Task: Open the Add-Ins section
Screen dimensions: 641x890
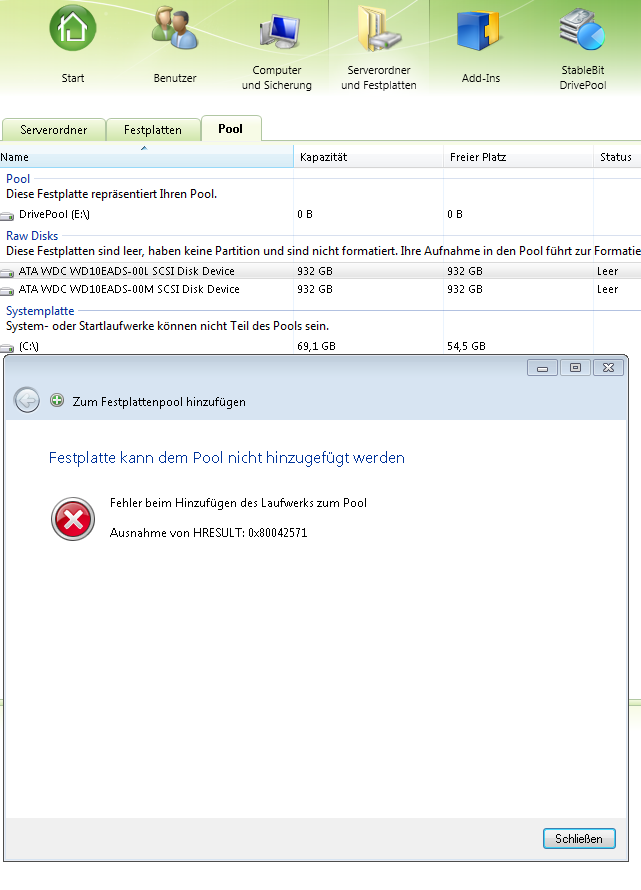Action: point(480,30)
